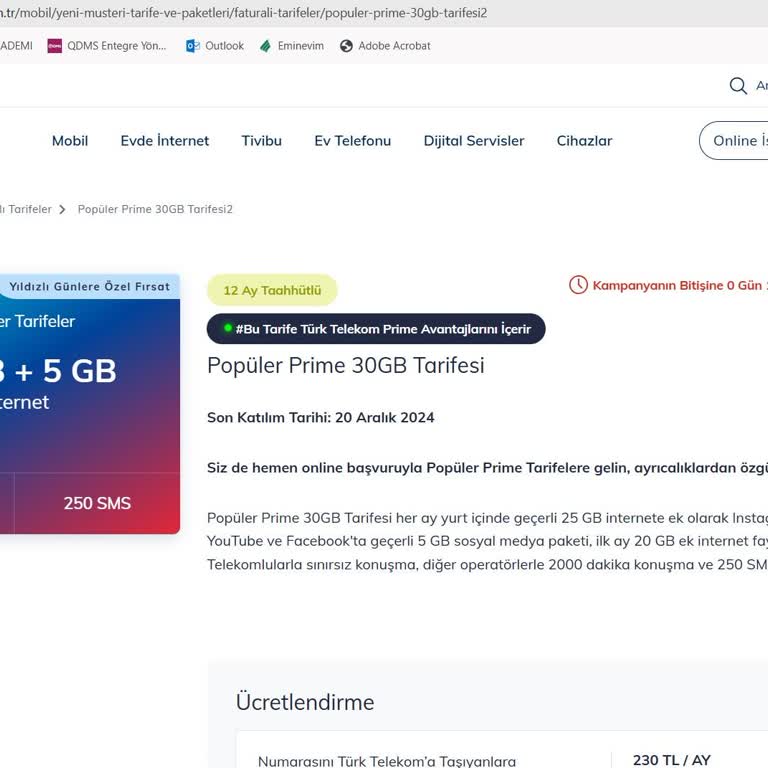
Task: Open the Eminevim bookmark
Action: tap(292, 46)
